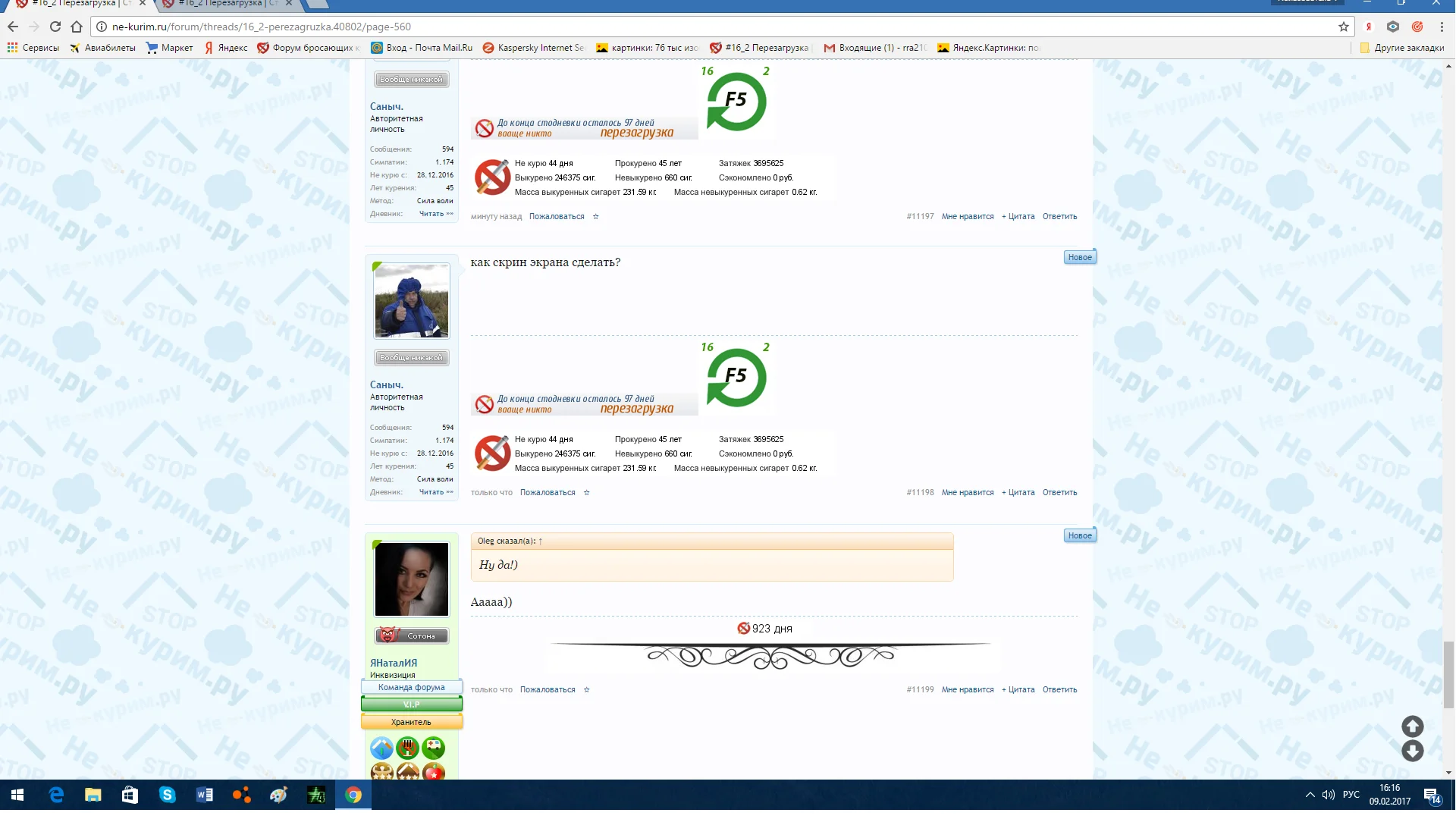The image size is (1456, 819).
Task: Click the bookmark star in the address bar
Action: pos(1343,27)
